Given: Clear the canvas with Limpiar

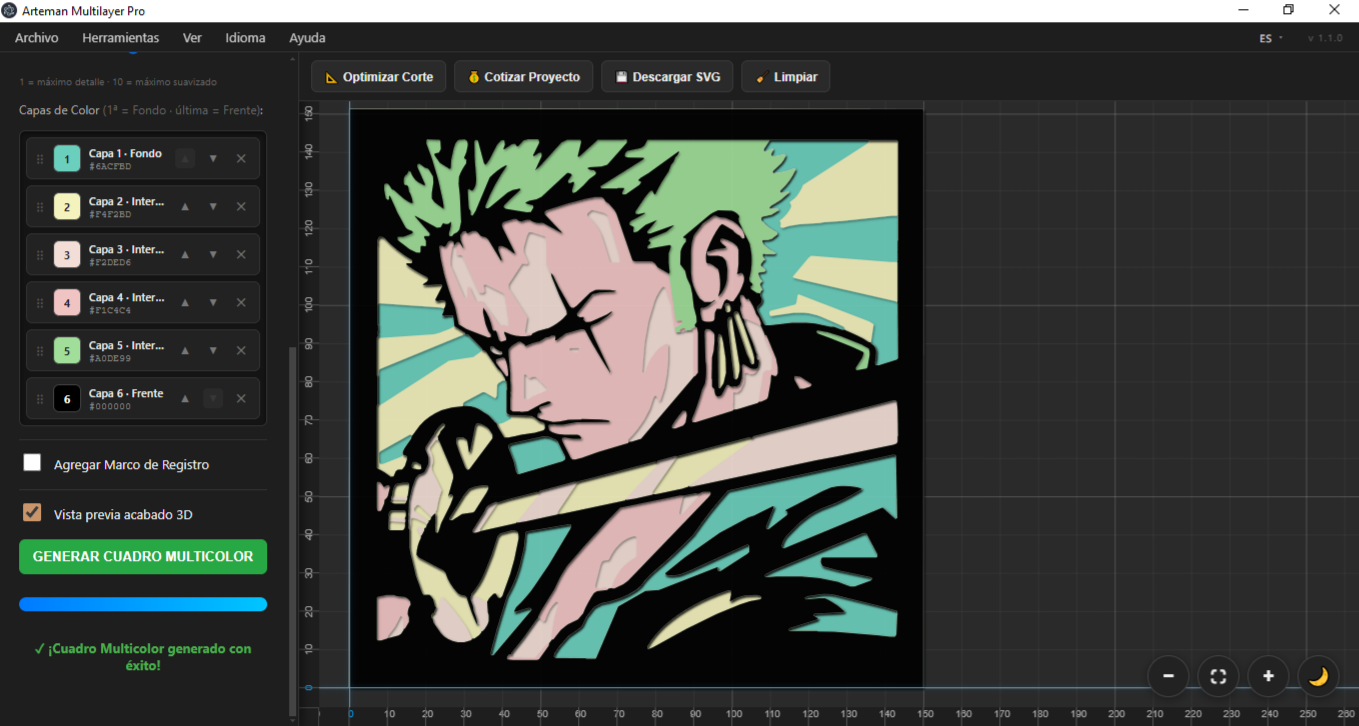Looking at the screenshot, I should pyautogui.click(x=786, y=77).
